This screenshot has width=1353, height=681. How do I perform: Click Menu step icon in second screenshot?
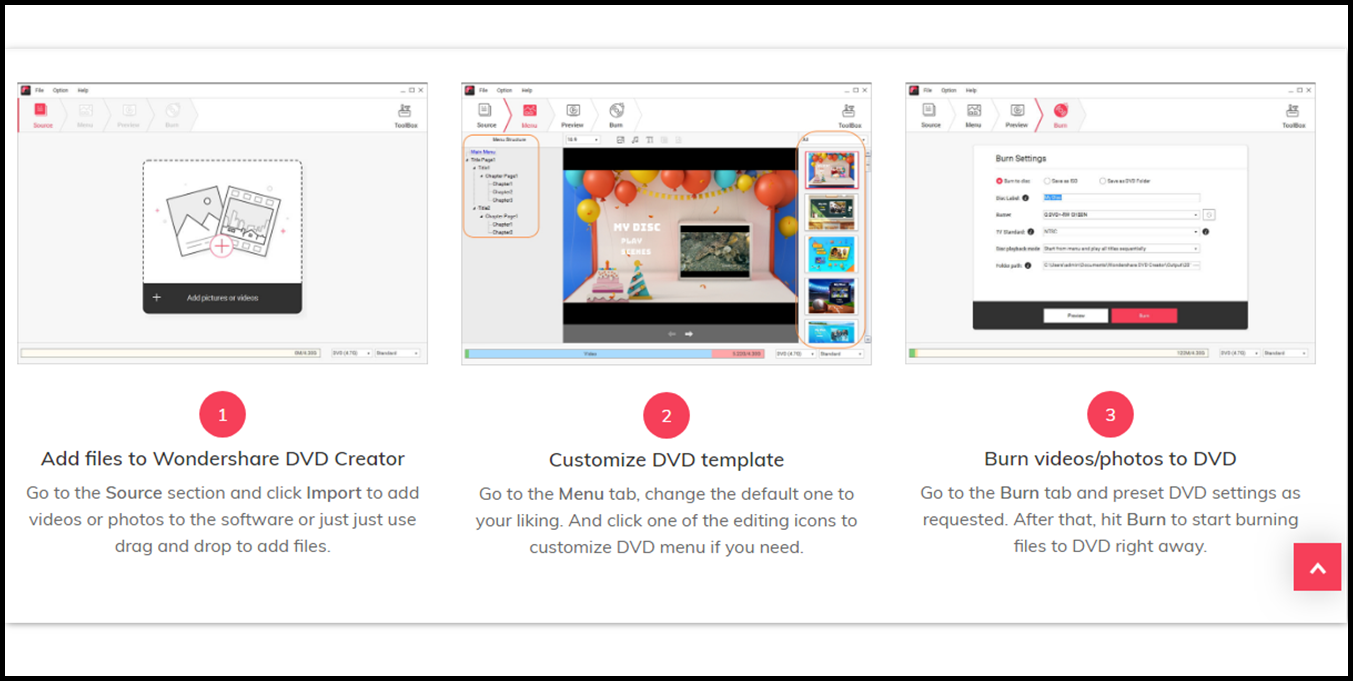[x=530, y=110]
